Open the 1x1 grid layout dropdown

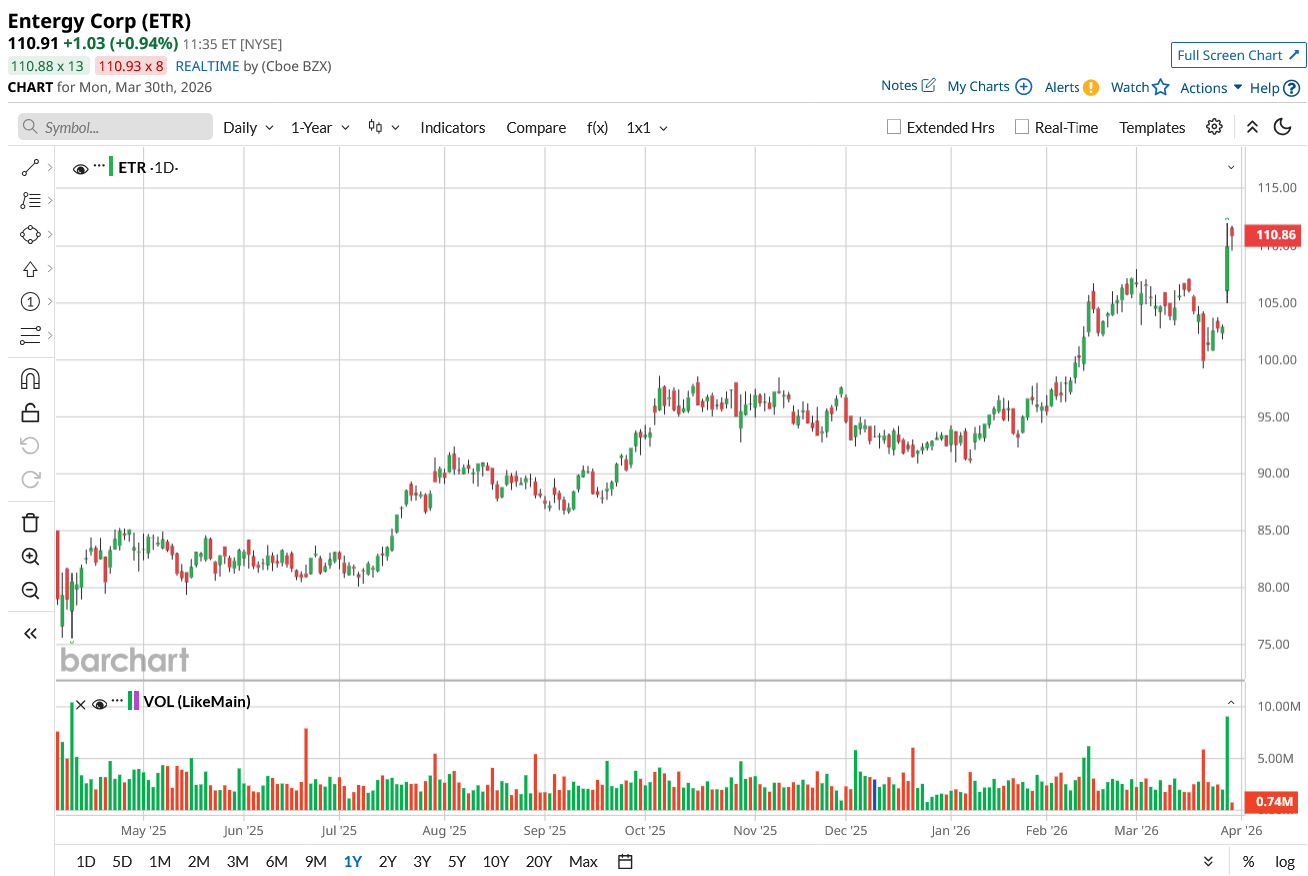[x=647, y=127]
